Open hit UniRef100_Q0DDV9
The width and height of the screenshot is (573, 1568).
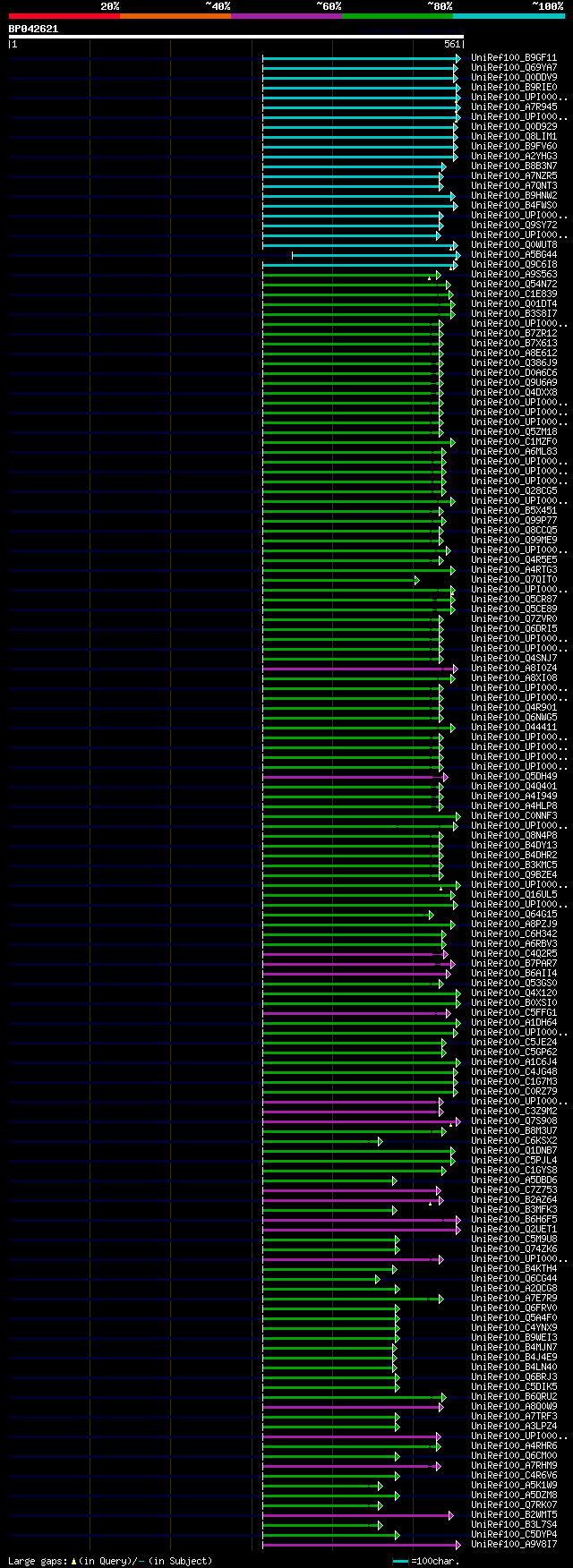[514, 77]
